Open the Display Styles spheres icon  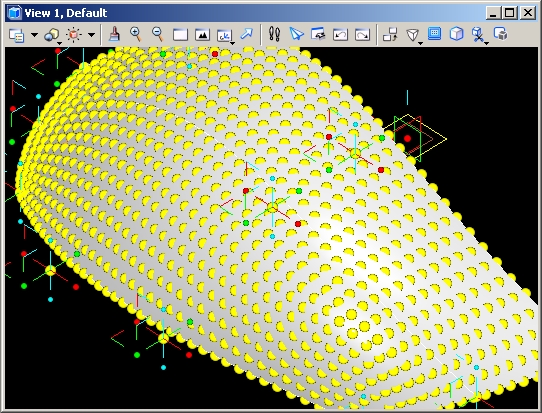(52, 35)
